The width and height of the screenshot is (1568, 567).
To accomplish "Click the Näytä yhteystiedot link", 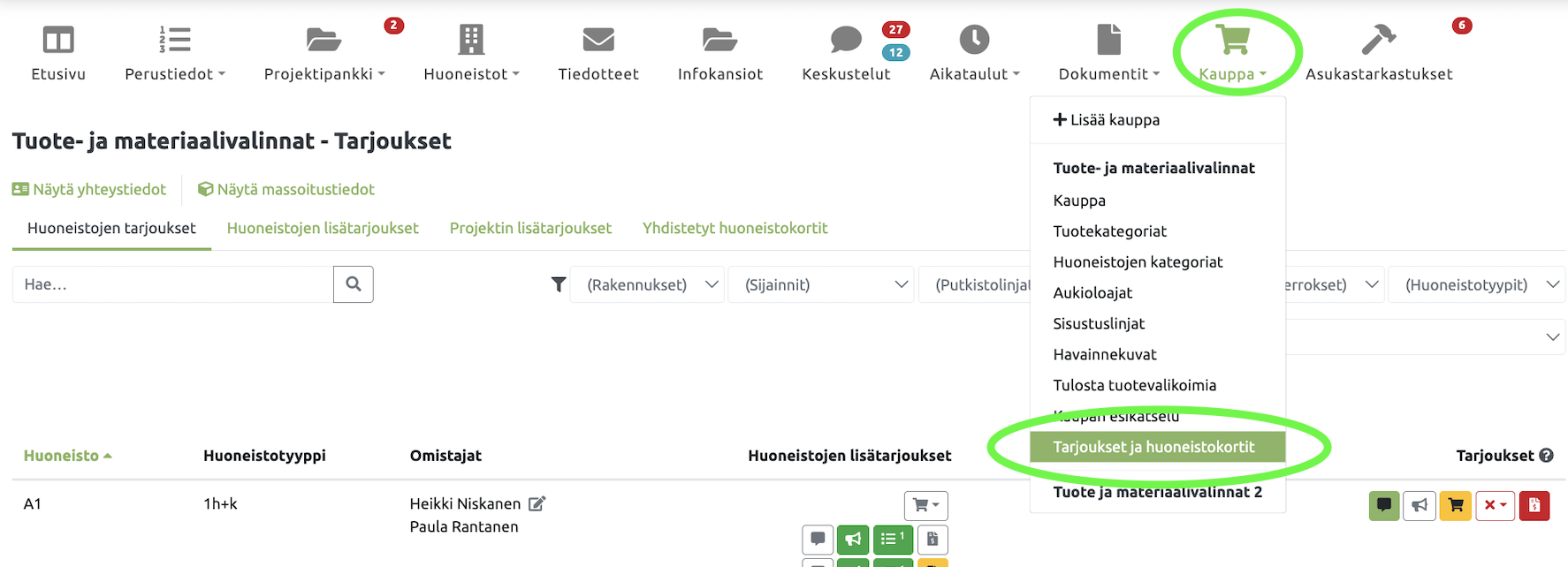I will pyautogui.click(x=89, y=189).
